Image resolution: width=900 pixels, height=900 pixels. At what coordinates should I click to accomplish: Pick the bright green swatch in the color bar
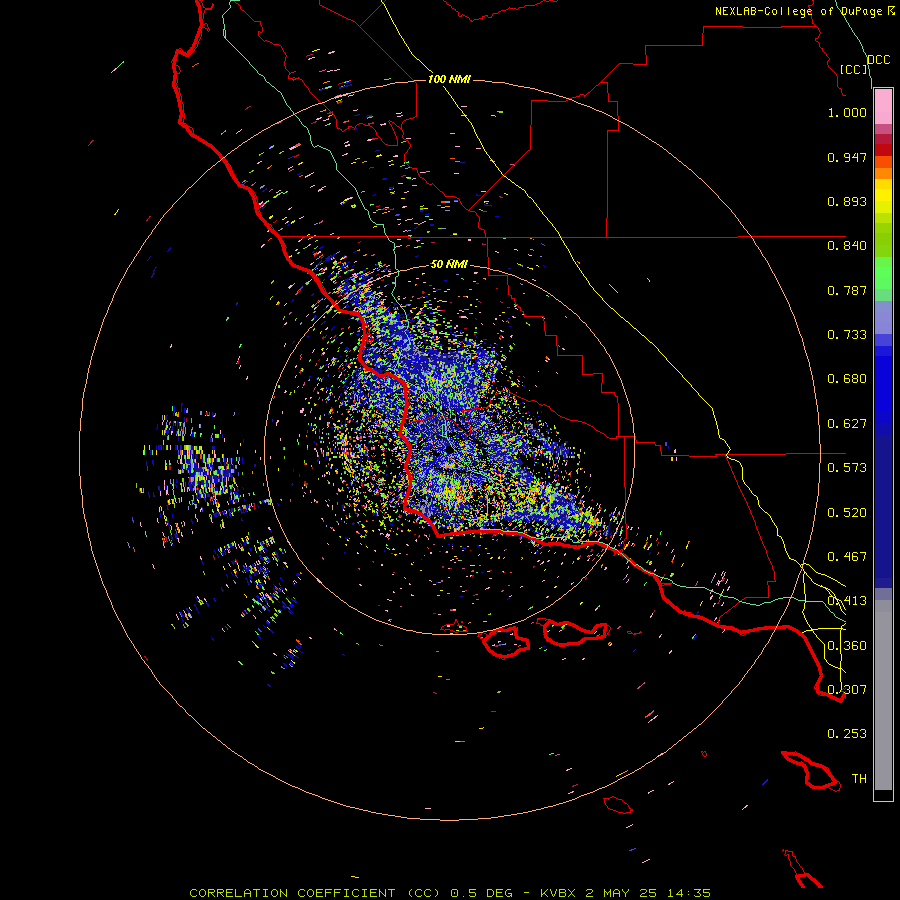(883, 273)
